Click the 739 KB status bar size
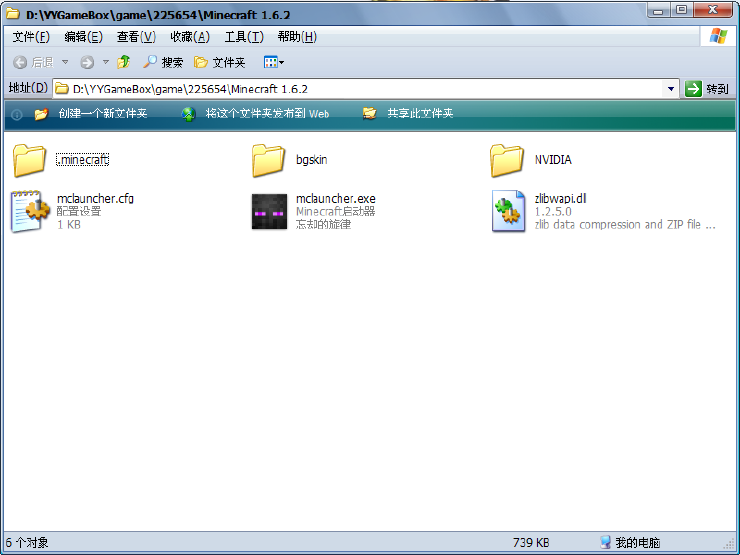 (531, 543)
